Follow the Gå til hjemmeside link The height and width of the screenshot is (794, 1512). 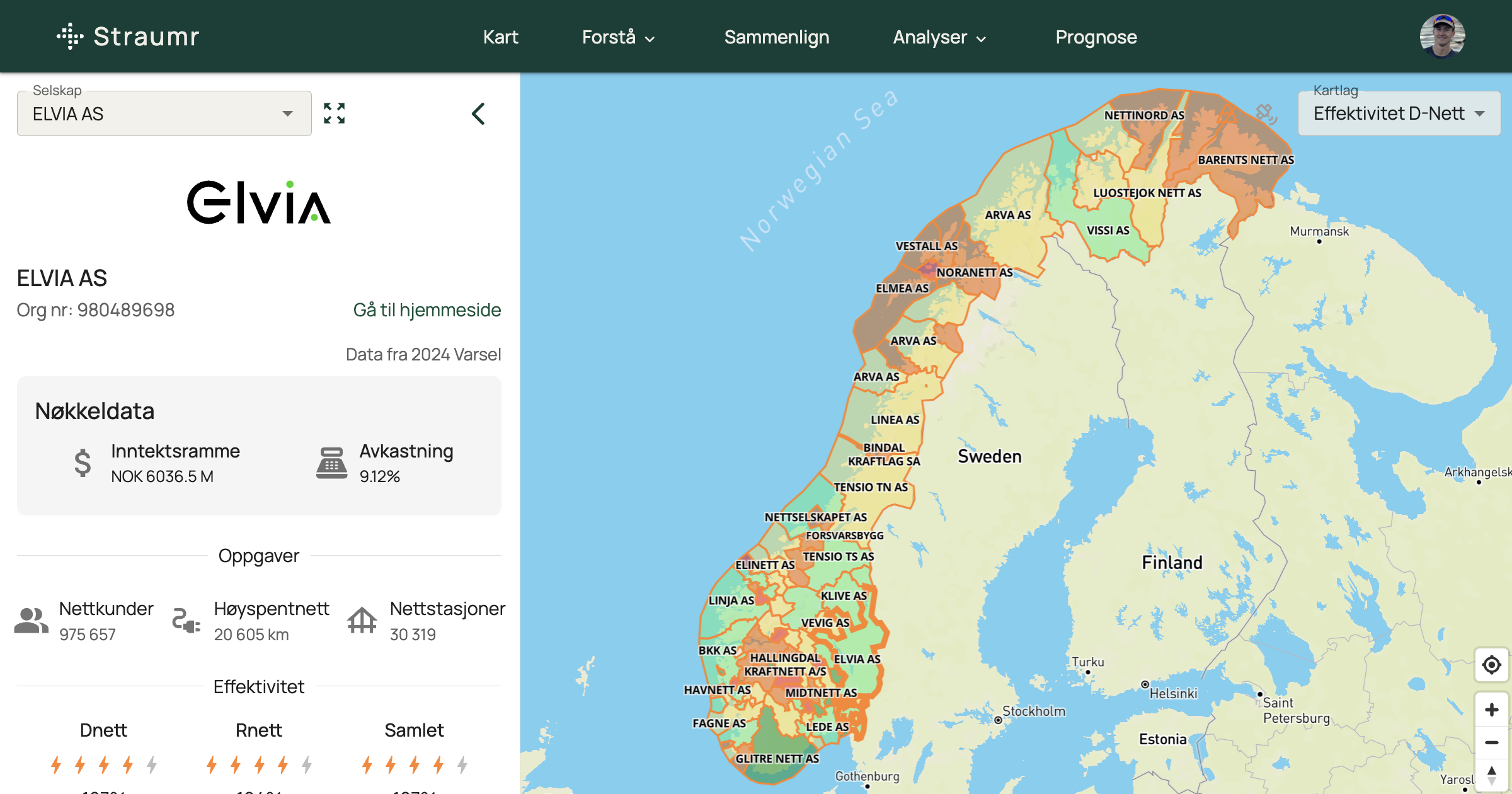(427, 310)
